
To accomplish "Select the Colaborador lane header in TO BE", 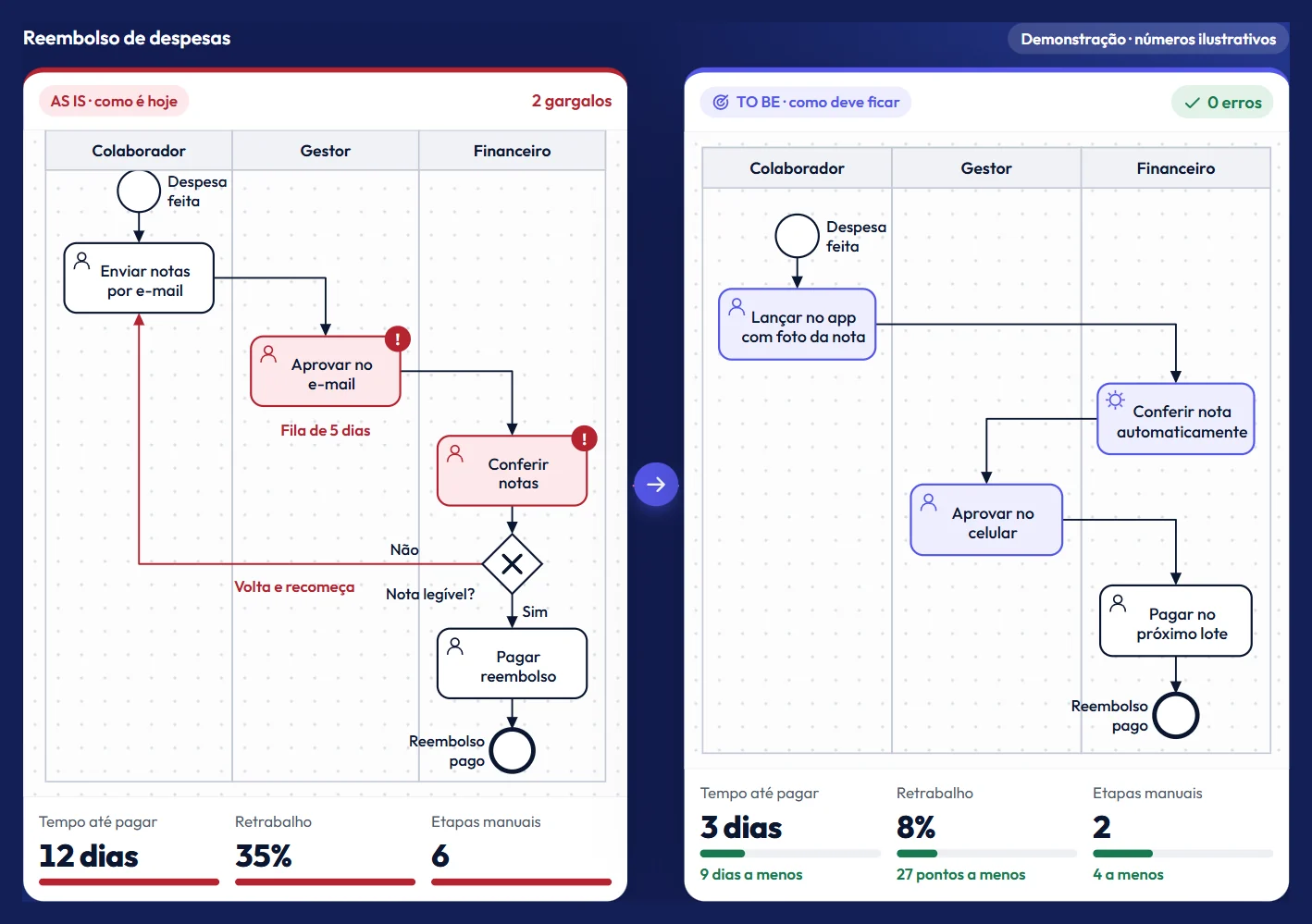I will pos(797,168).
